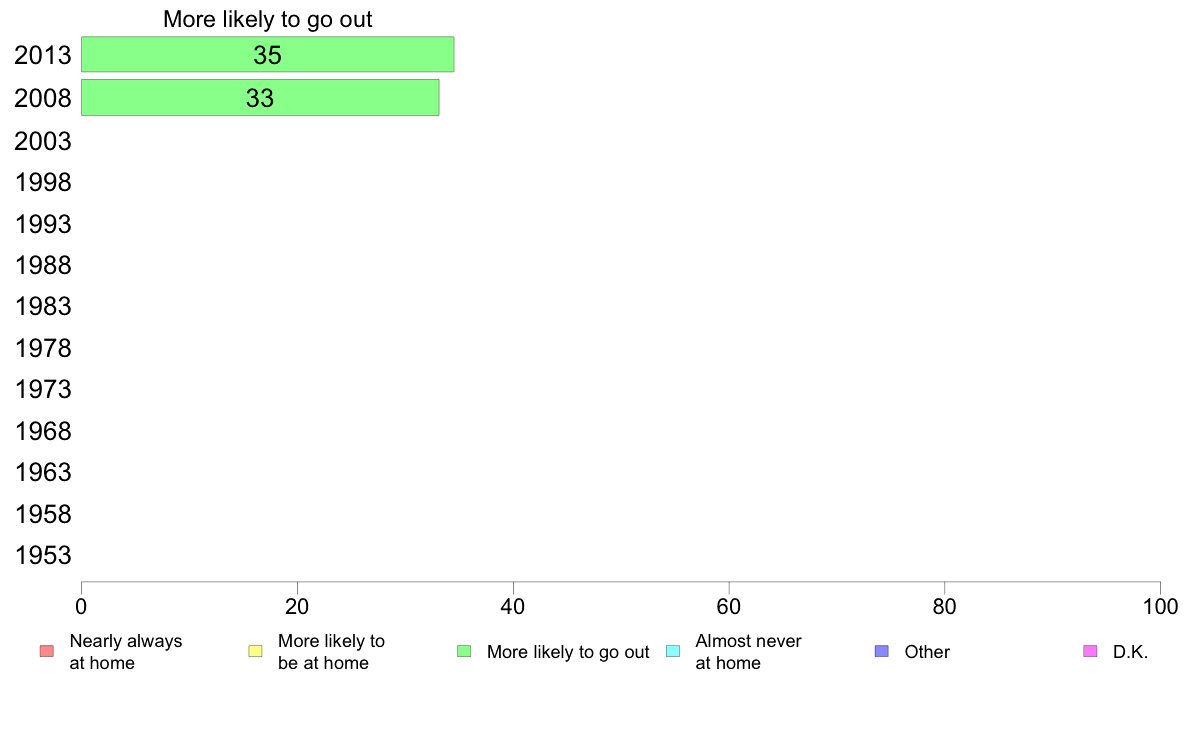Click the chart title More likely to go out

(267, 19)
